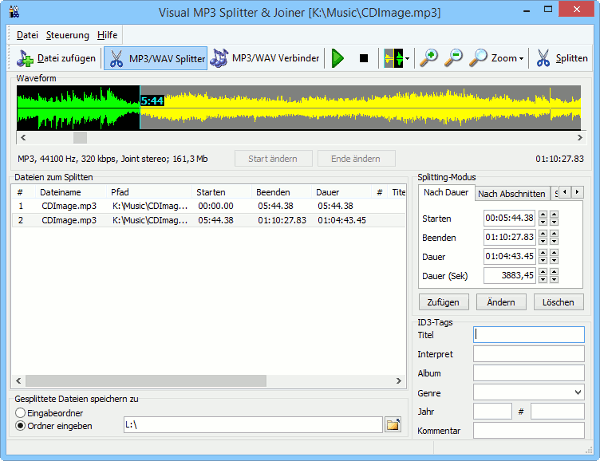This screenshot has width=600, height=461.
Task: Switch to the Nach Abschnitten tab
Action: (512, 194)
